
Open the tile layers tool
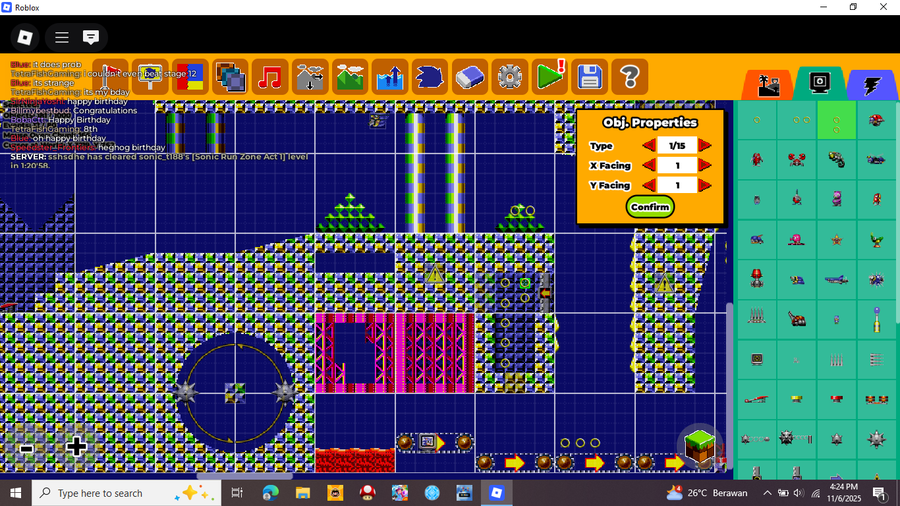pos(230,76)
